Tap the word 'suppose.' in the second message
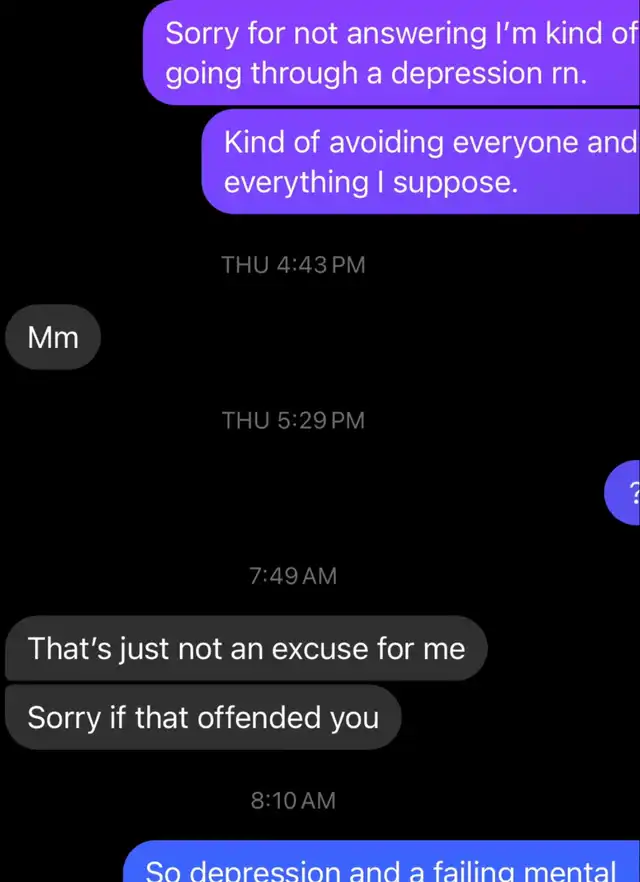Viewport: 640px width, 882px height. (455, 184)
